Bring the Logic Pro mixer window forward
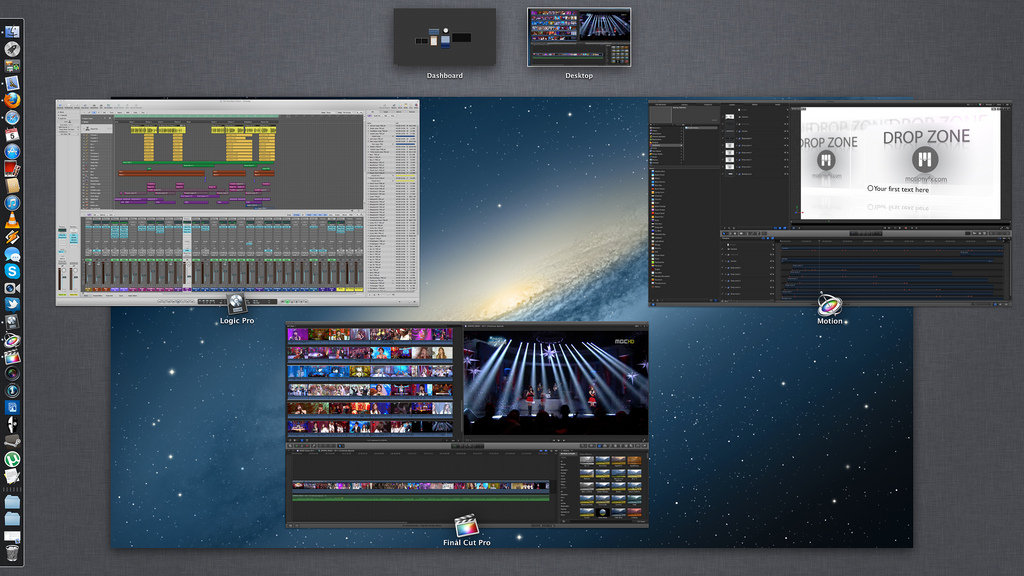 [x=238, y=200]
